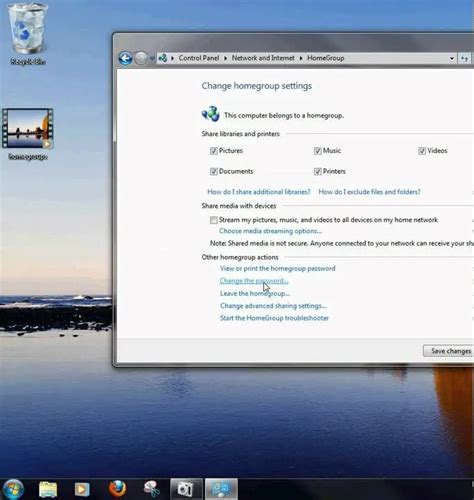Click the homegroup globe icon
474x500 pixels.
pos(211,114)
